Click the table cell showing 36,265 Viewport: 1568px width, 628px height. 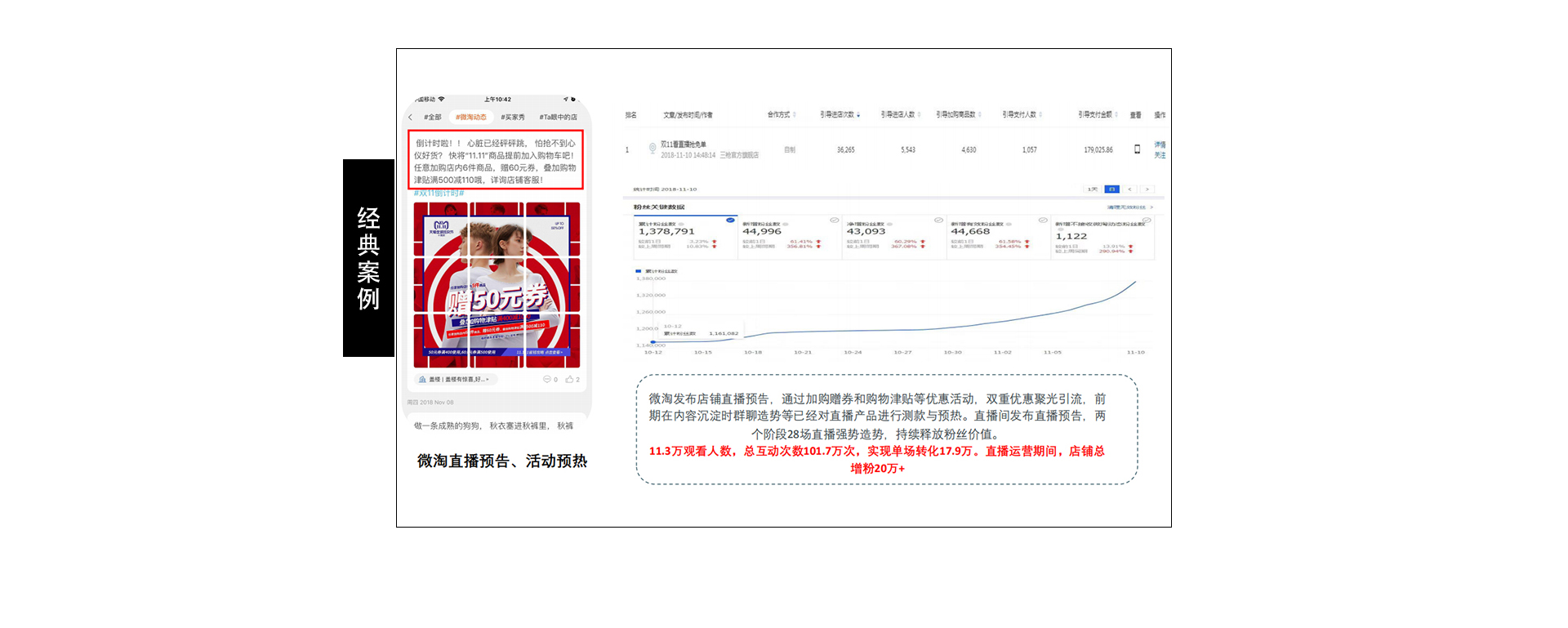click(x=845, y=150)
